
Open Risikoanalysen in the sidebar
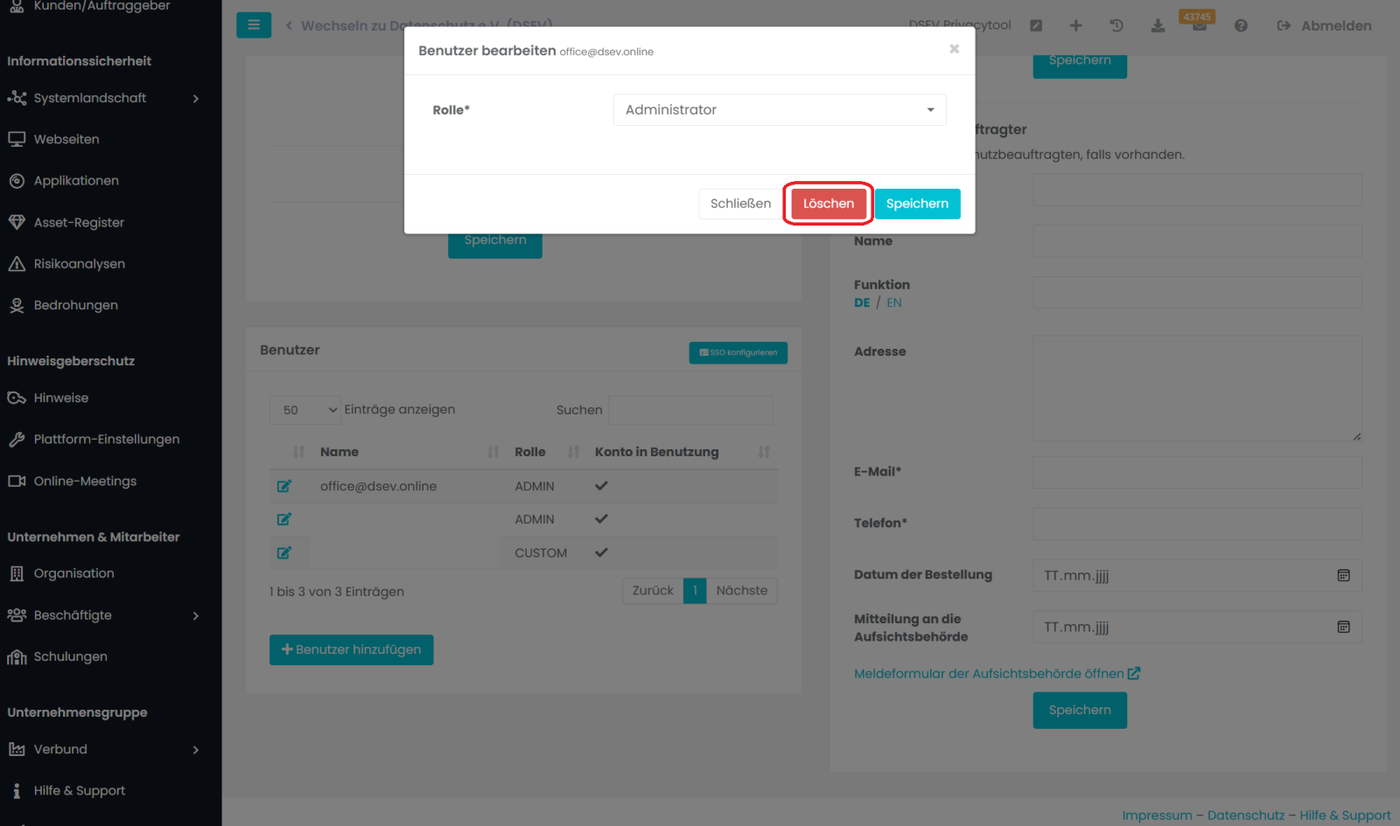pyautogui.click(x=79, y=264)
